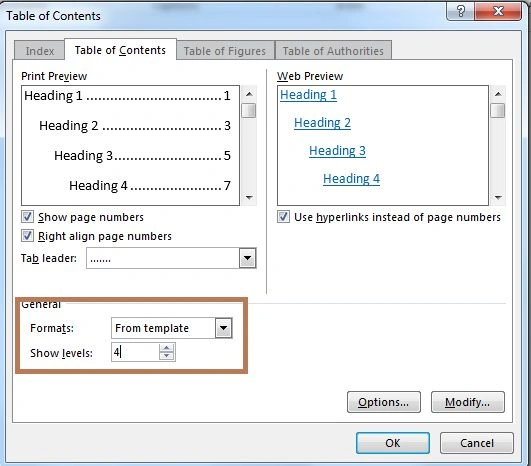Click Web Preview scroll up arrow
The height and width of the screenshot is (466, 531).
pyautogui.click(x=498, y=94)
